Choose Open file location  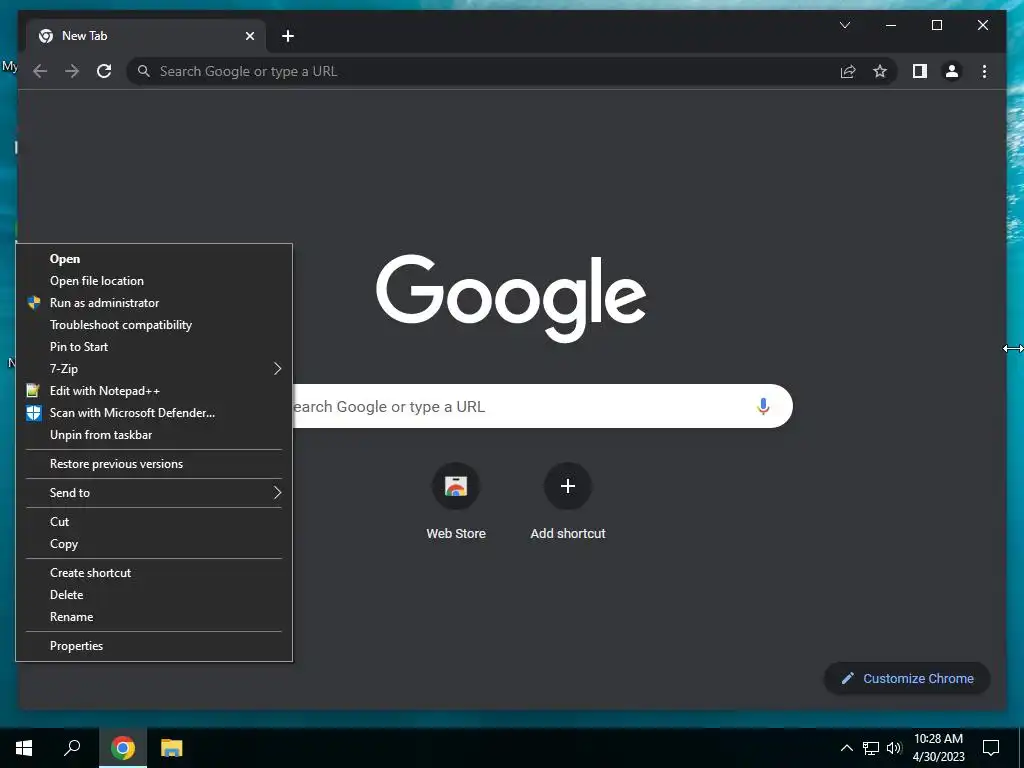(154, 281)
